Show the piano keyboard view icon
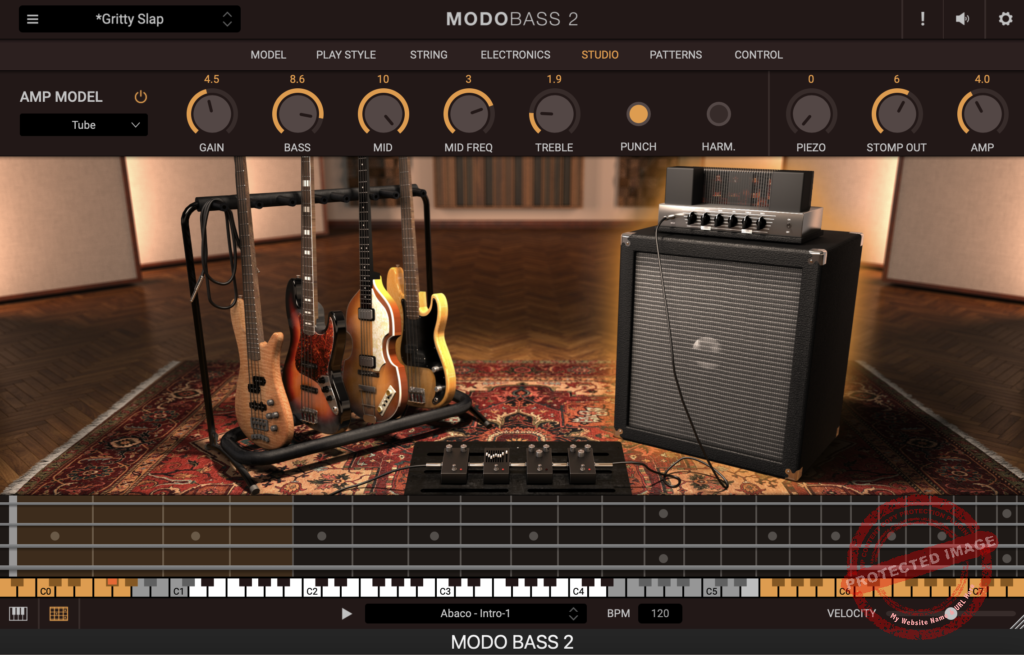The width and height of the screenshot is (1024, 655). pyautogui.click(x=18, y=613)
